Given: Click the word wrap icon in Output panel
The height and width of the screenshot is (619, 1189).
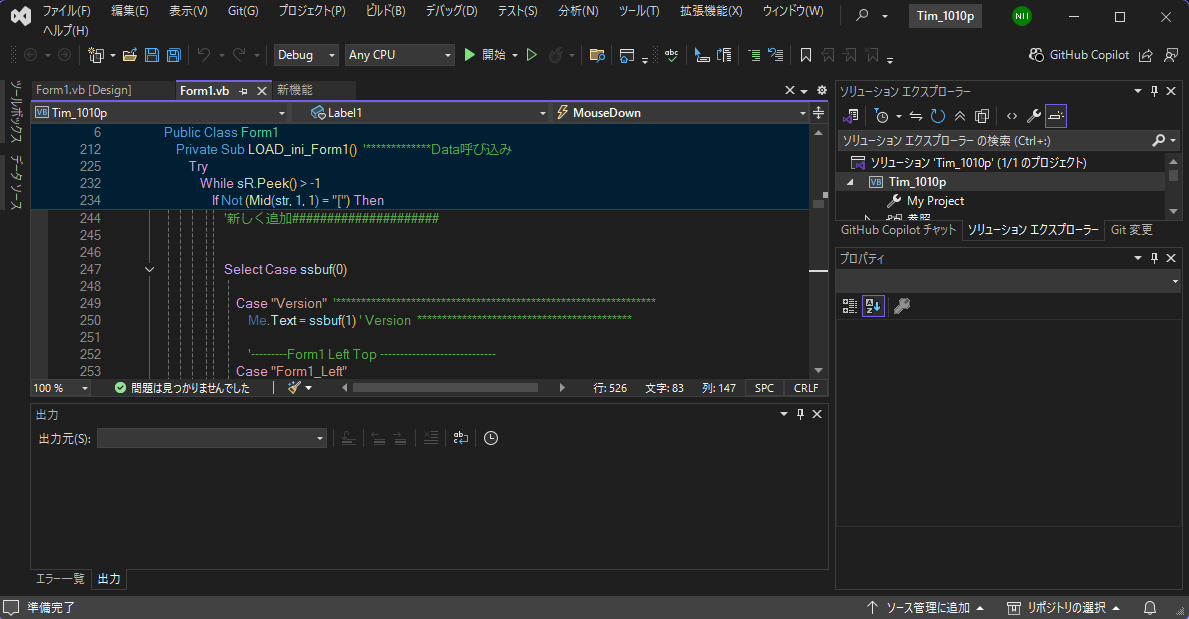Looking at the screenshot, I should 460,438.
